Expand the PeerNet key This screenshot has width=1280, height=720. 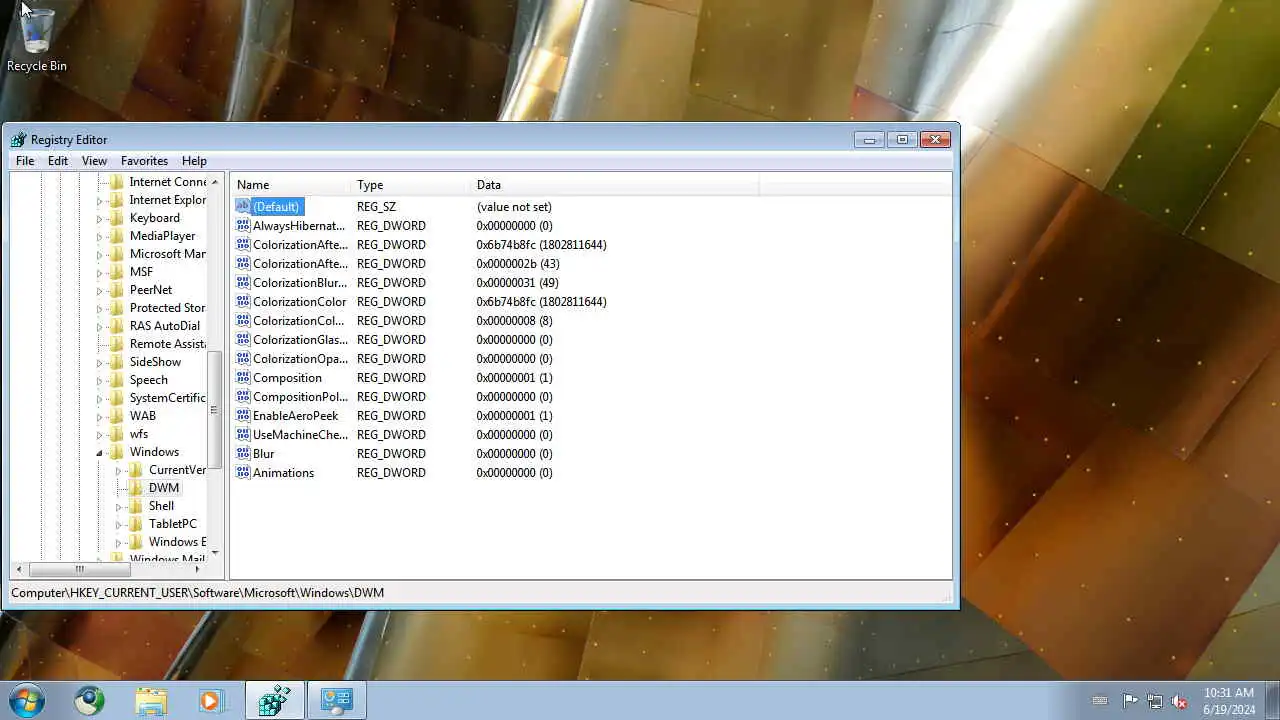coord(100,290)
